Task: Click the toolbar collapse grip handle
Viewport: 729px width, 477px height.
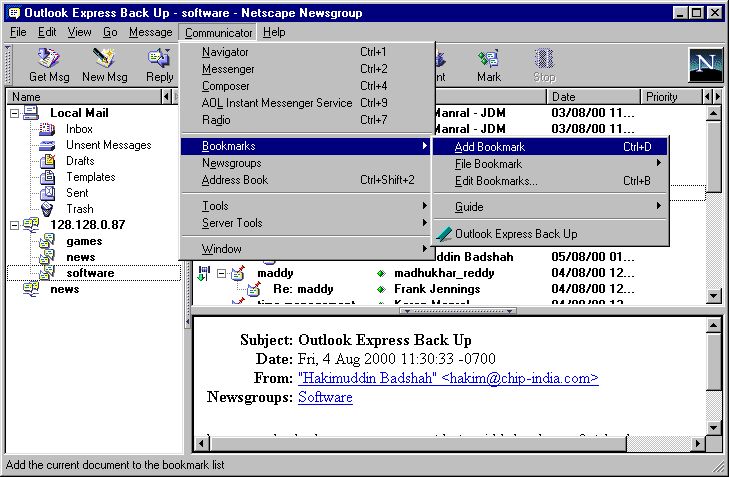Action: (x=8, y=64)
